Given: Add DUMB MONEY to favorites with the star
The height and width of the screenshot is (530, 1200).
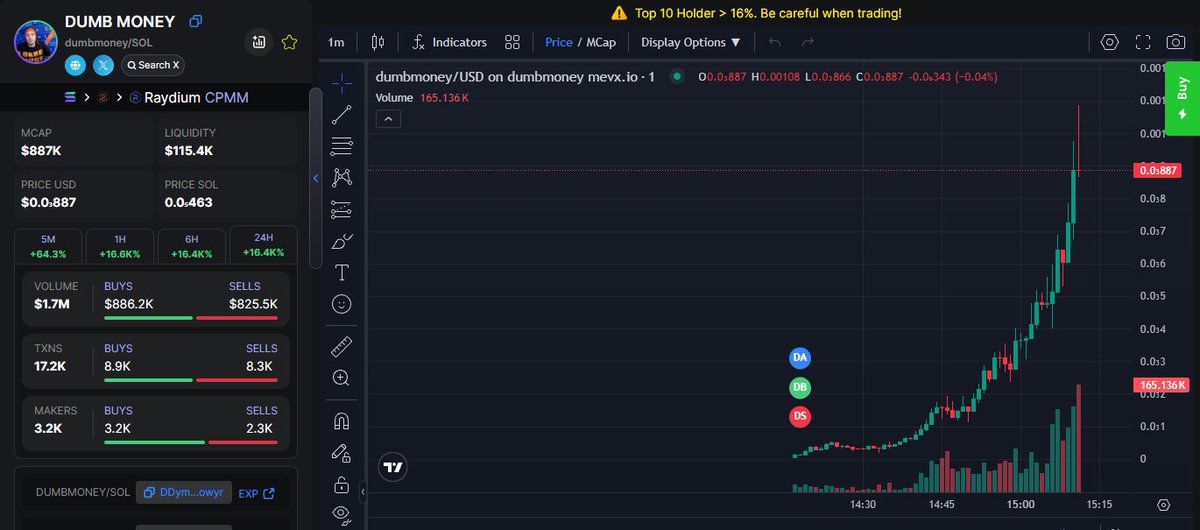Looking at the screenshot, I should (x=289, y=42).
